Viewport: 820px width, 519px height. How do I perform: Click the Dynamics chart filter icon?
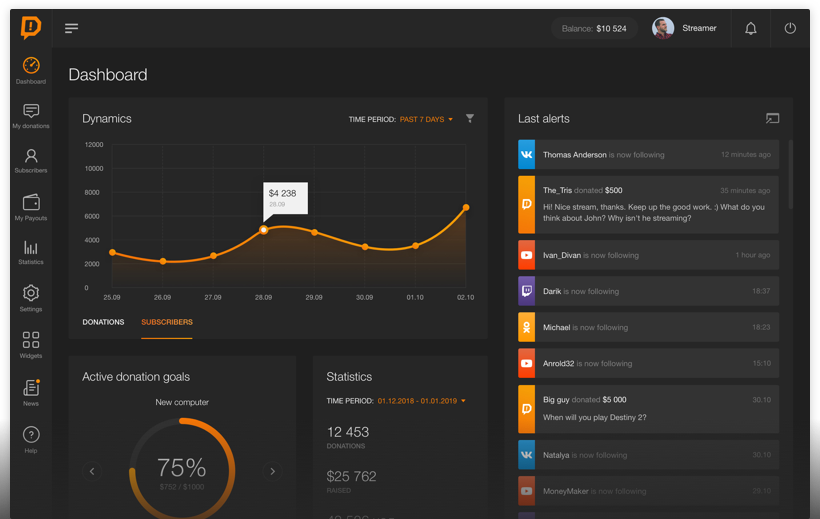tap(470, 119)
